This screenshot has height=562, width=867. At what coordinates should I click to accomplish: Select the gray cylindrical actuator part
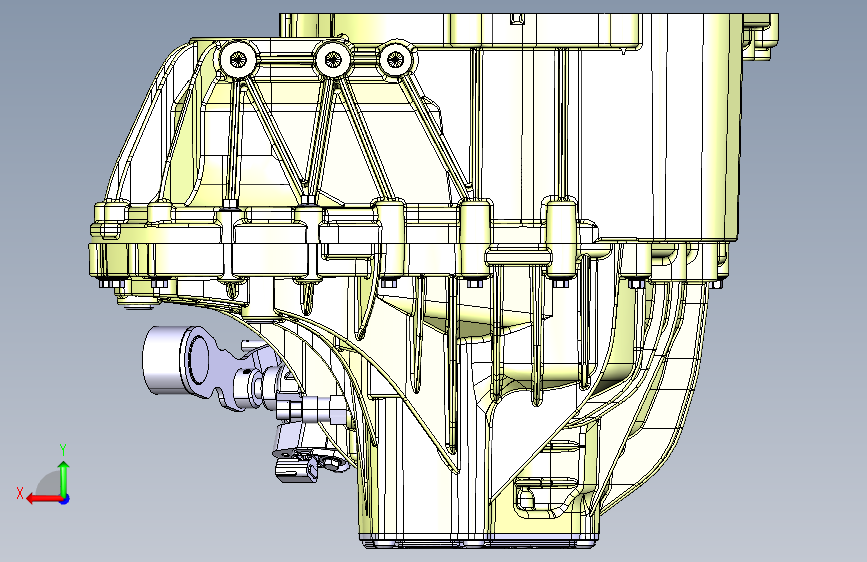click(x=164, y=360)
